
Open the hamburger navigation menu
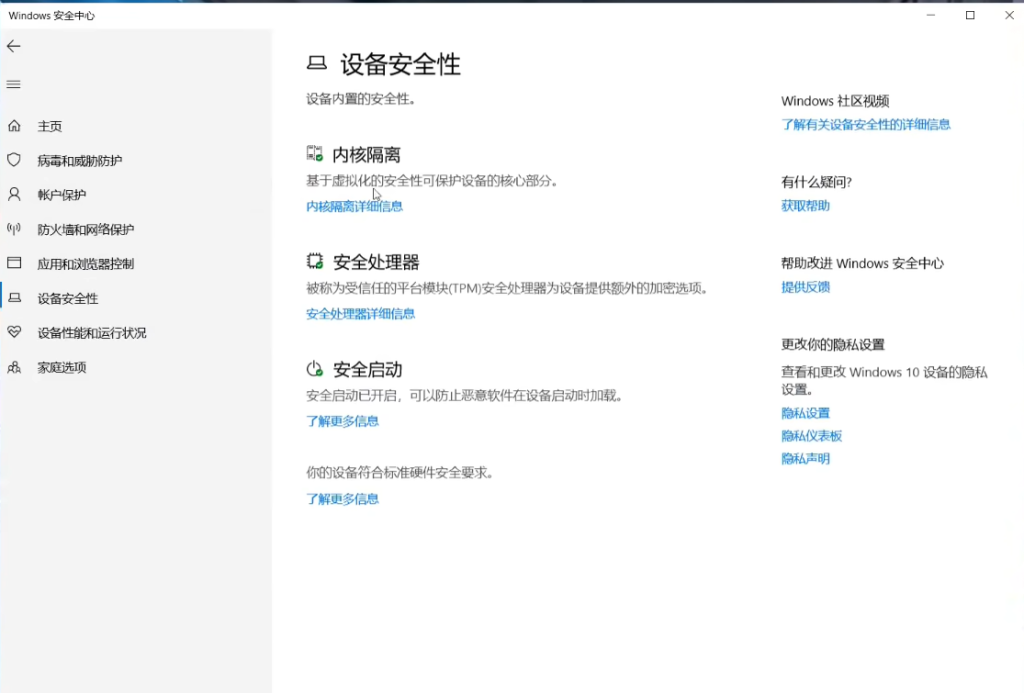click(x=14, y=84)
